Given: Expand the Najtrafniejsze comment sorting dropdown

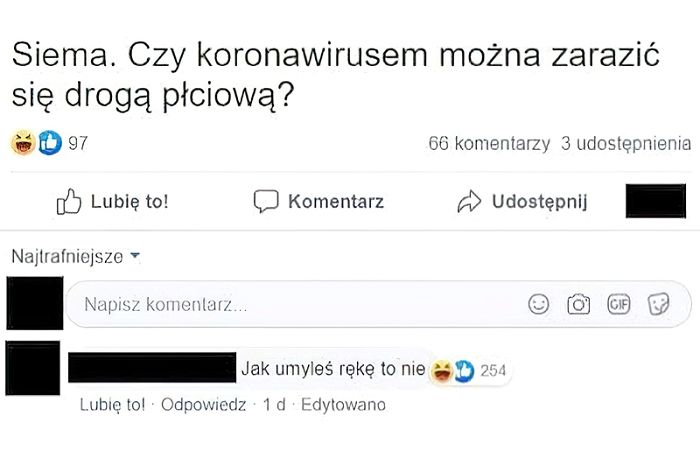Looking at the screenshot, I should click(75, 256).
